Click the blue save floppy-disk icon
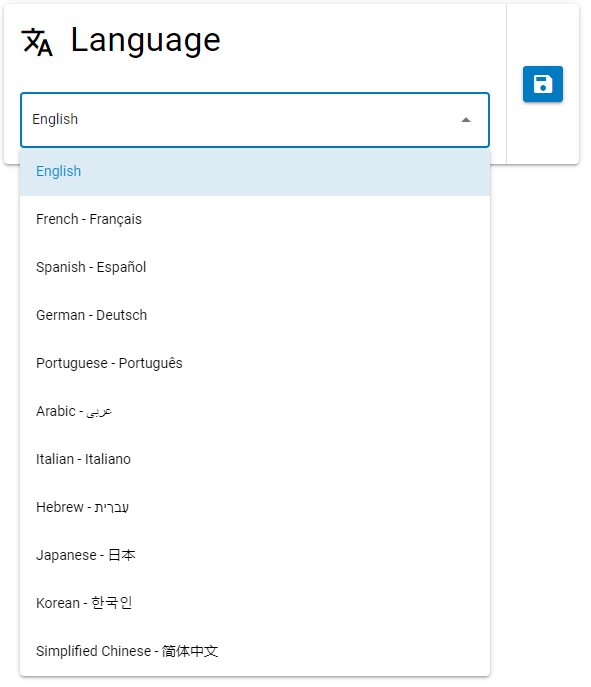The width and height of the screenshot is (591, 687). (x=542, y=84)
